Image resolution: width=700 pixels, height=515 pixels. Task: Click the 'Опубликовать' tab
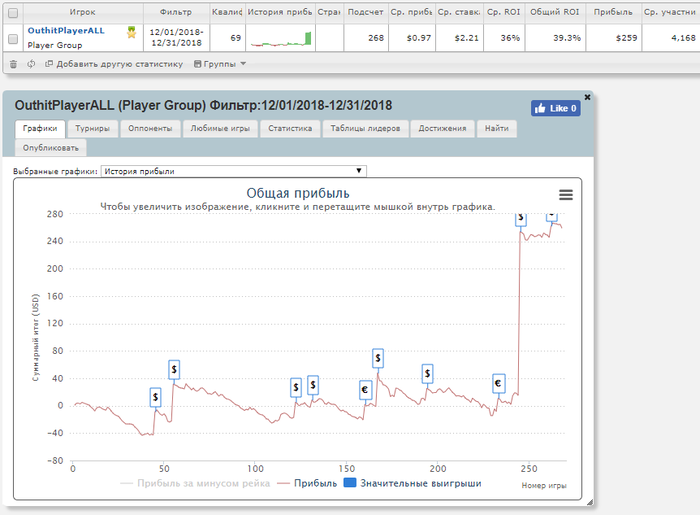[x=51, y=148]
